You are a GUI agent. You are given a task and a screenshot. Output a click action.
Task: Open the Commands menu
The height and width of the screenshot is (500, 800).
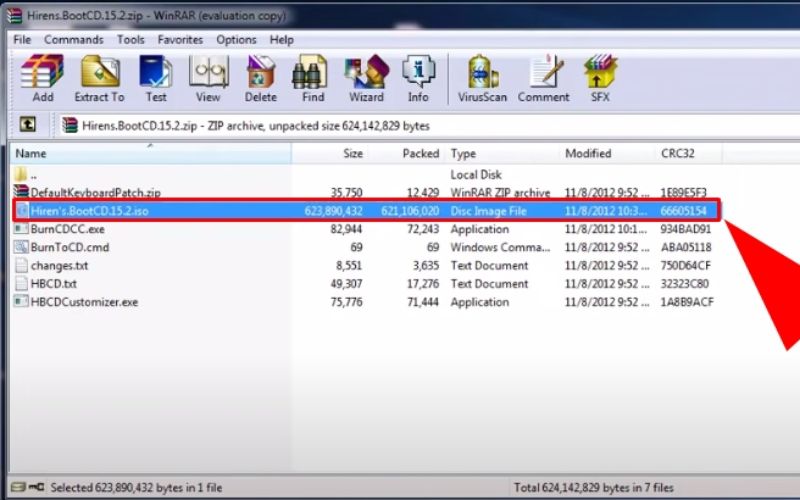73,40
